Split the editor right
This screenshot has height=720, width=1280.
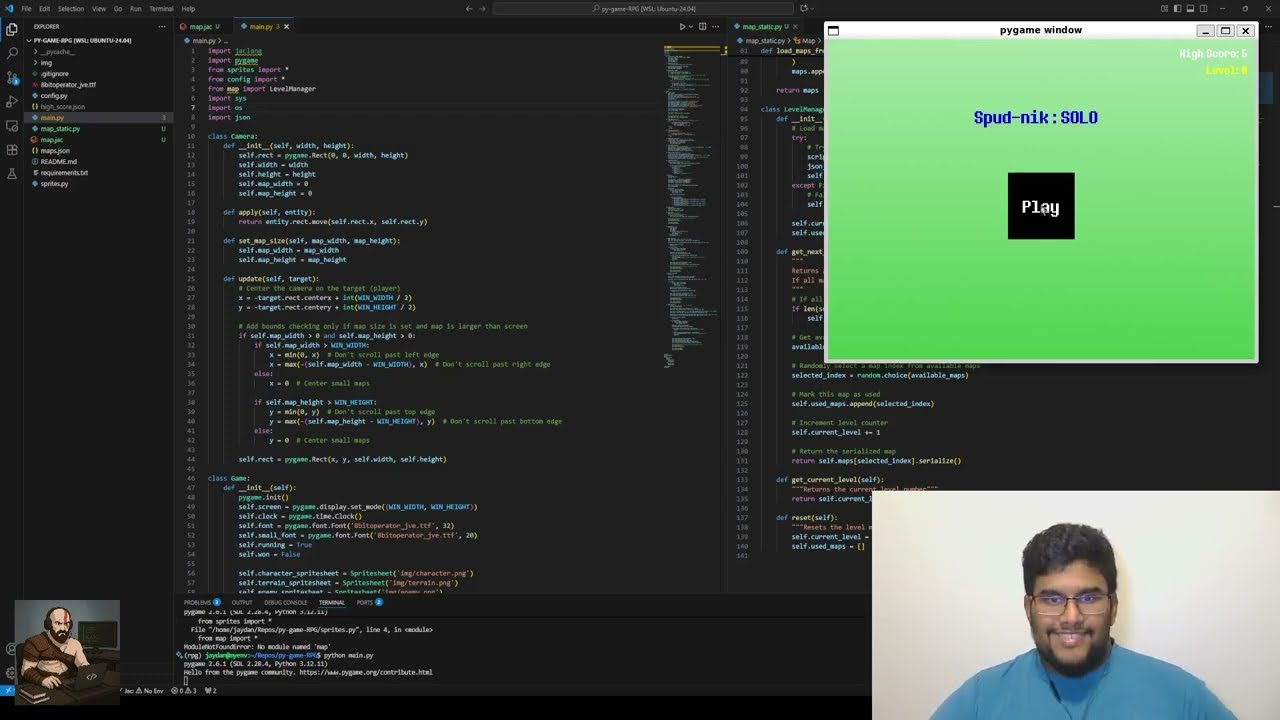(x=703, y=26)
